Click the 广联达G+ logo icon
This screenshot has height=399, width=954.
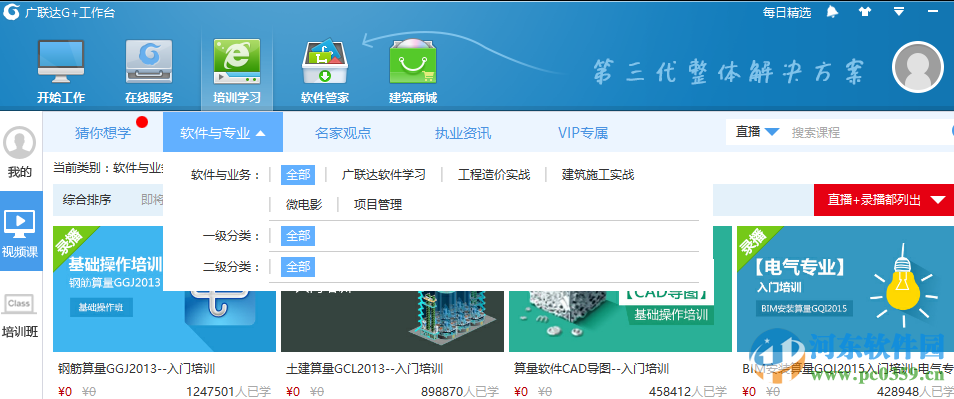point(12,12)
